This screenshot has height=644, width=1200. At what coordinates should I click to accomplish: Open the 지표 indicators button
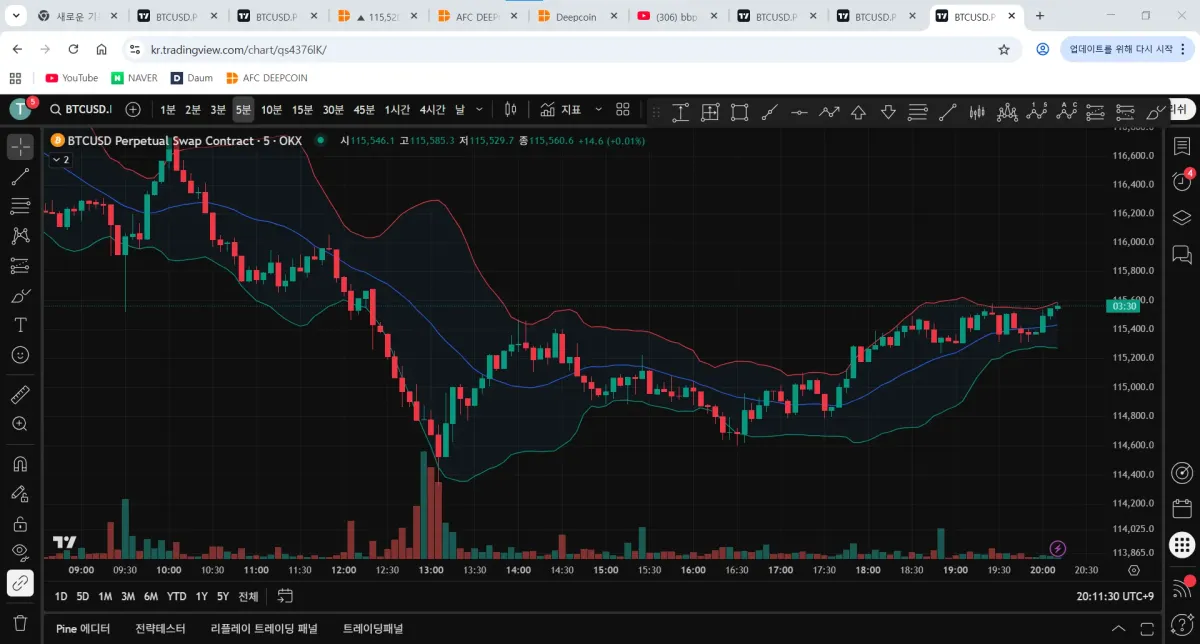coord(561,109)
